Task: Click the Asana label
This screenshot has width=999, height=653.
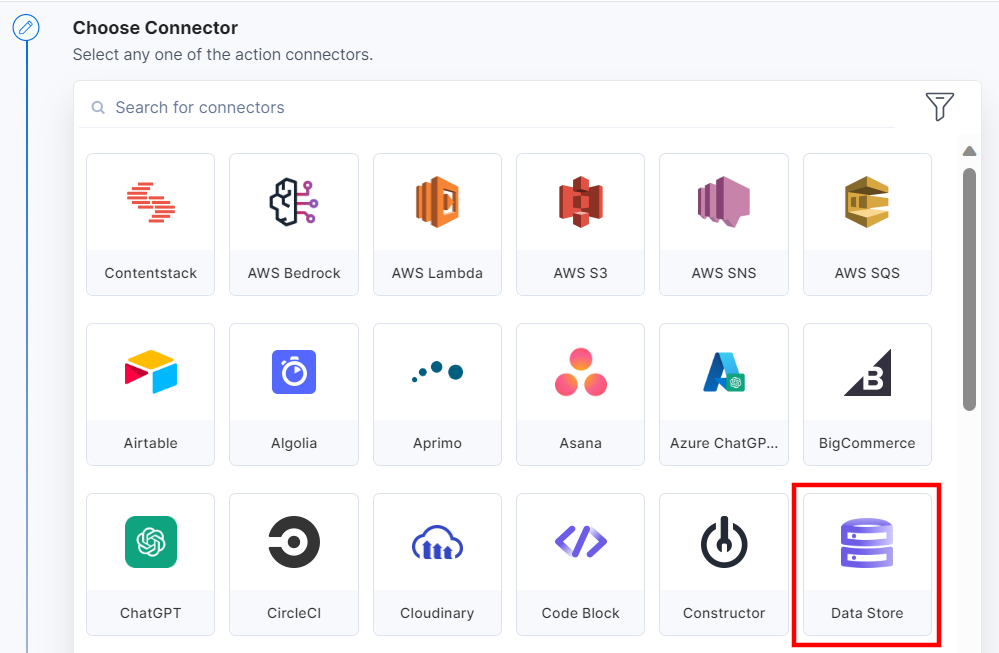Action: pos(580,443)
